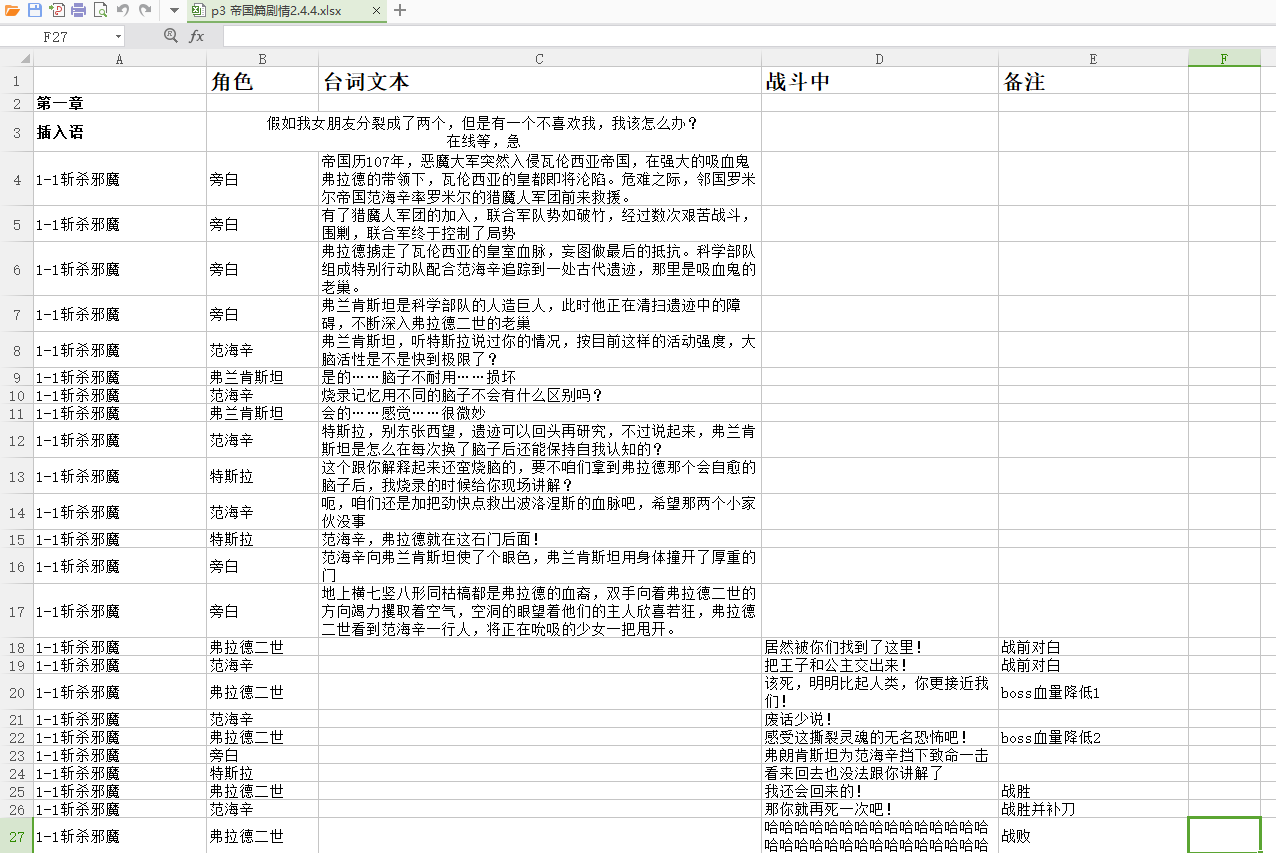This screenshot has width=1276, height=853.
Task: Select 1-1斩杀邪魔 in row 18
Action: pyautogui.click(x=120, y=647)
